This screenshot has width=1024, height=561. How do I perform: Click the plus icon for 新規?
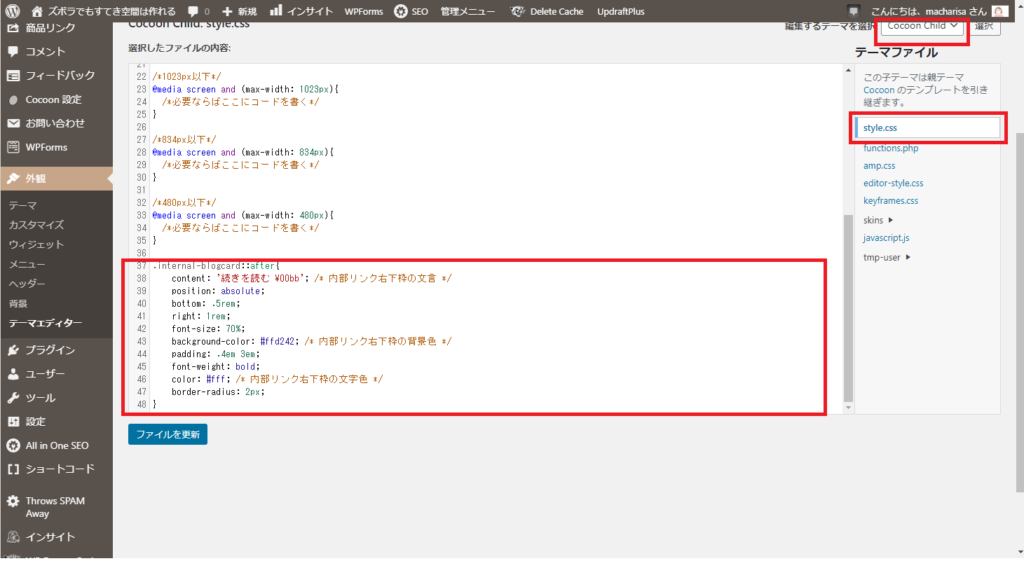pos(227,11)
